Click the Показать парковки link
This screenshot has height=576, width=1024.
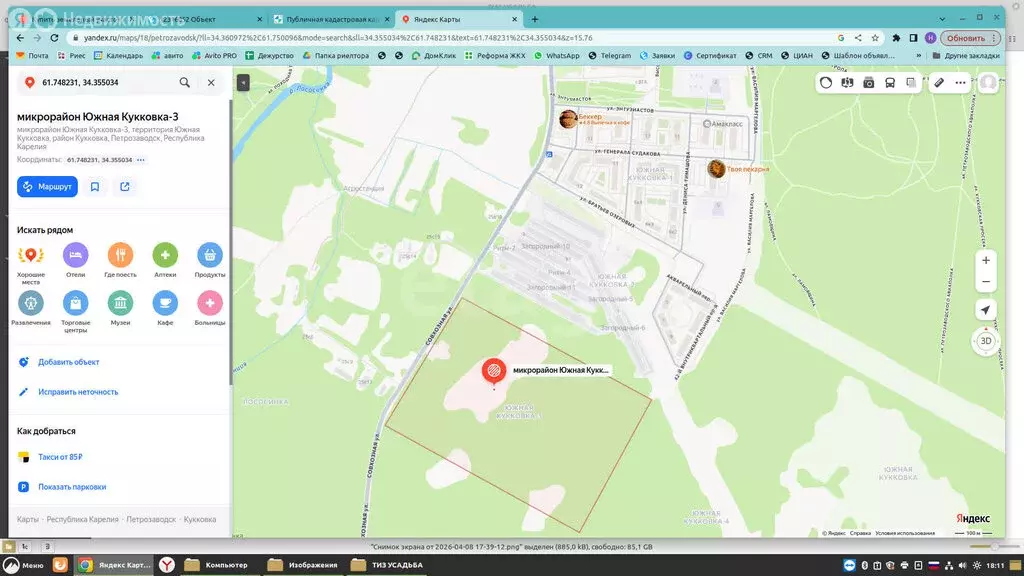click(x=72, y=487)
